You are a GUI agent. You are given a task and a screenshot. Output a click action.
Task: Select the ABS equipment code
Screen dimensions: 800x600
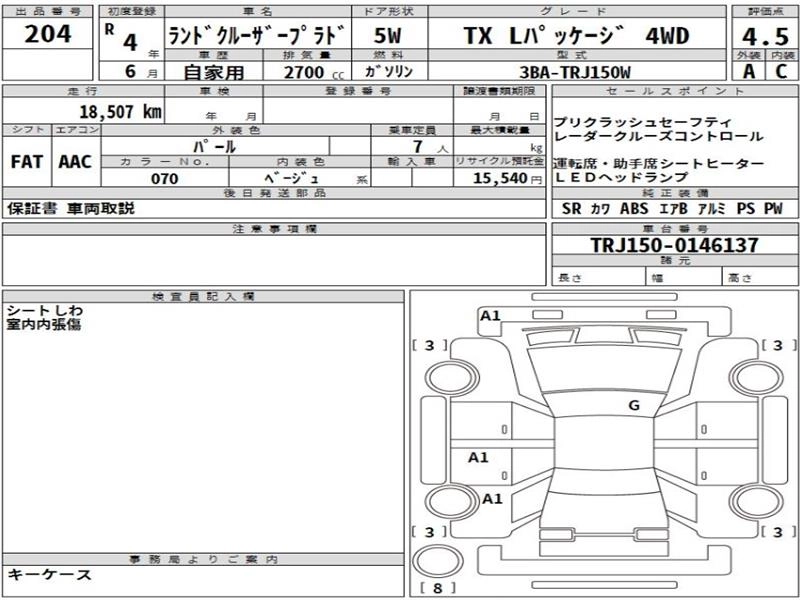tap(634, 208)
